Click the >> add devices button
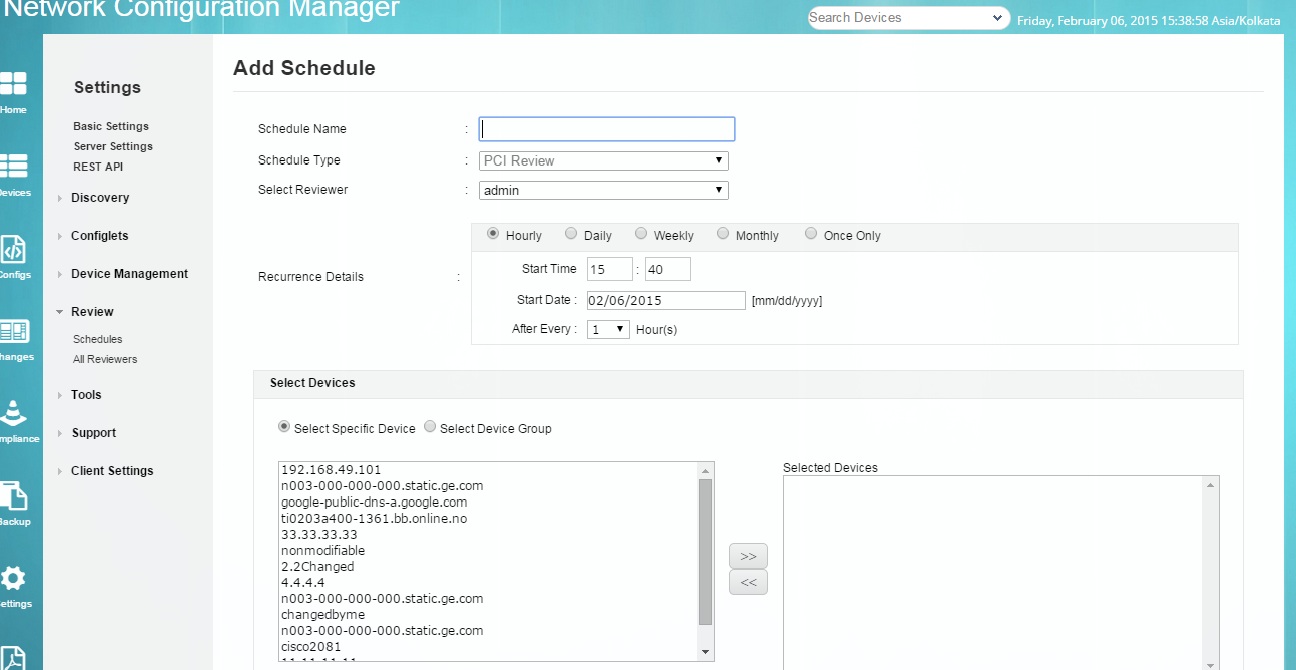 coord(748,556)
